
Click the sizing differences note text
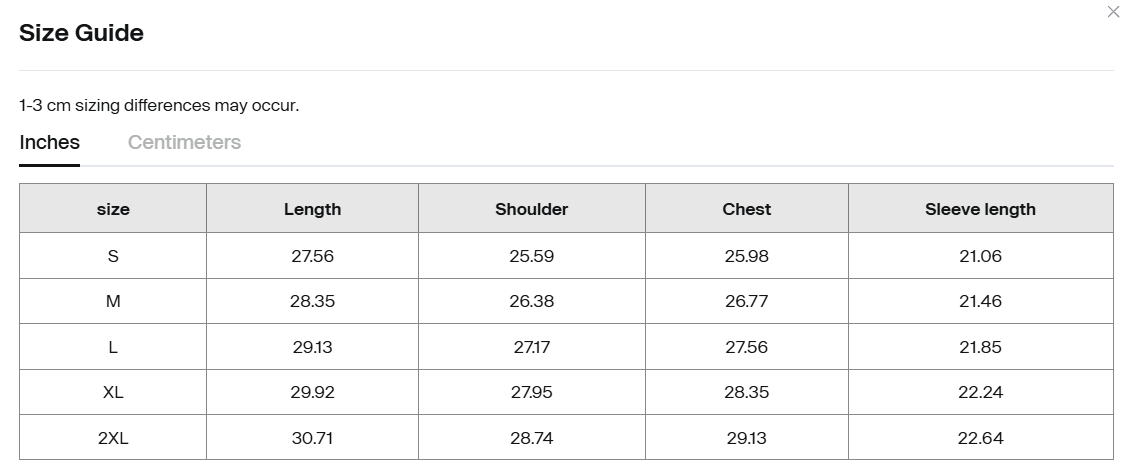coord(159,105)
